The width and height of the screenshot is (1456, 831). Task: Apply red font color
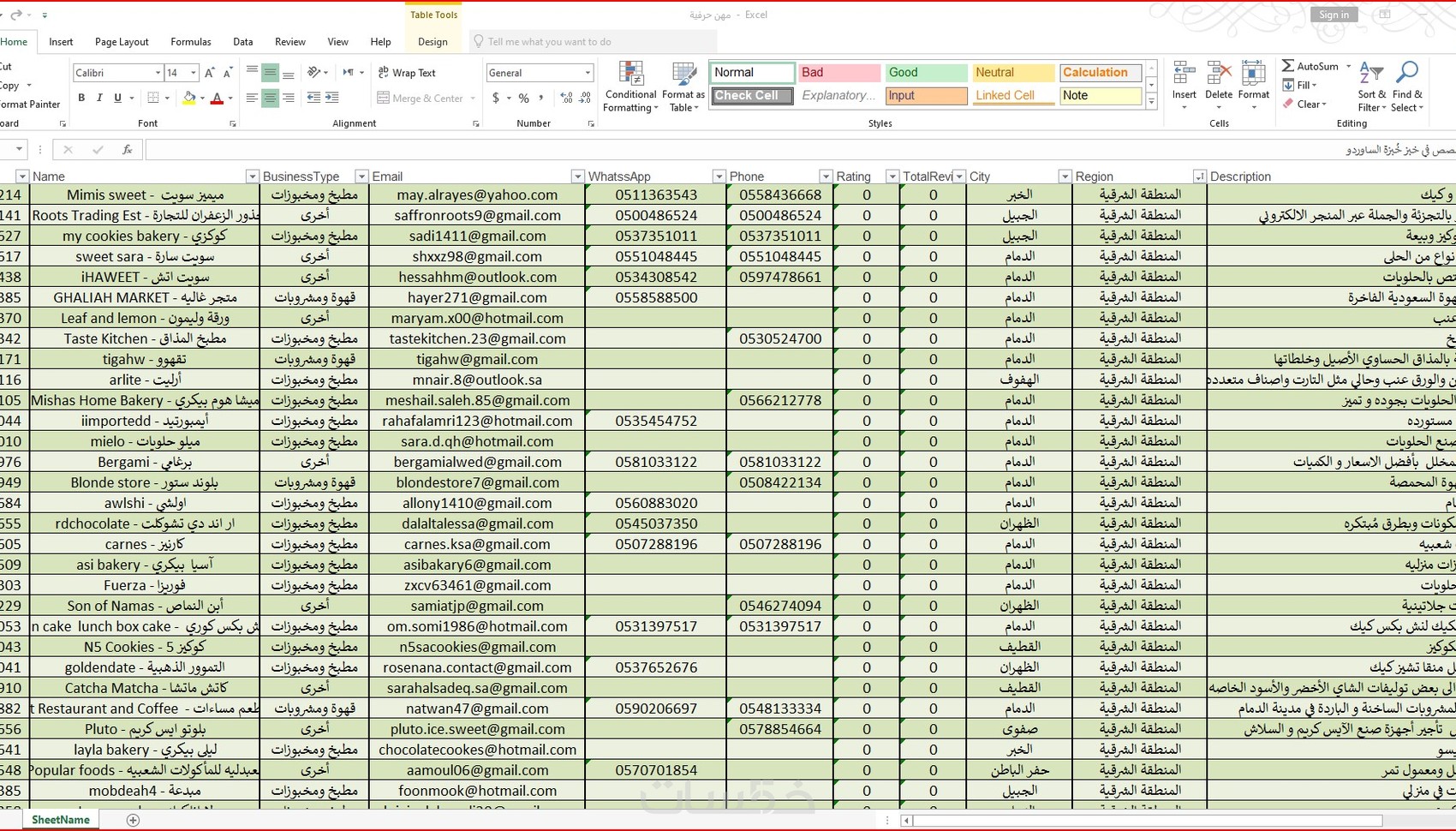[217, 98]
